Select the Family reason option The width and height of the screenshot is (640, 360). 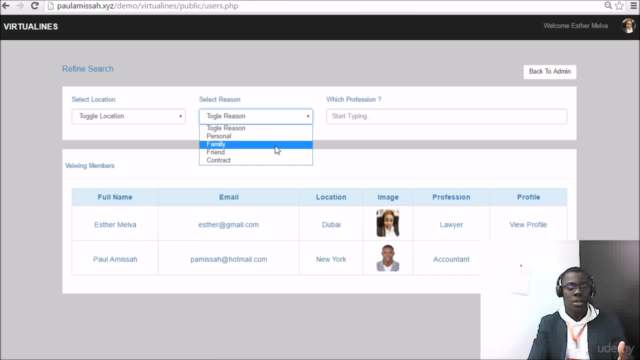pyautogui.click(x=256, y=144)
